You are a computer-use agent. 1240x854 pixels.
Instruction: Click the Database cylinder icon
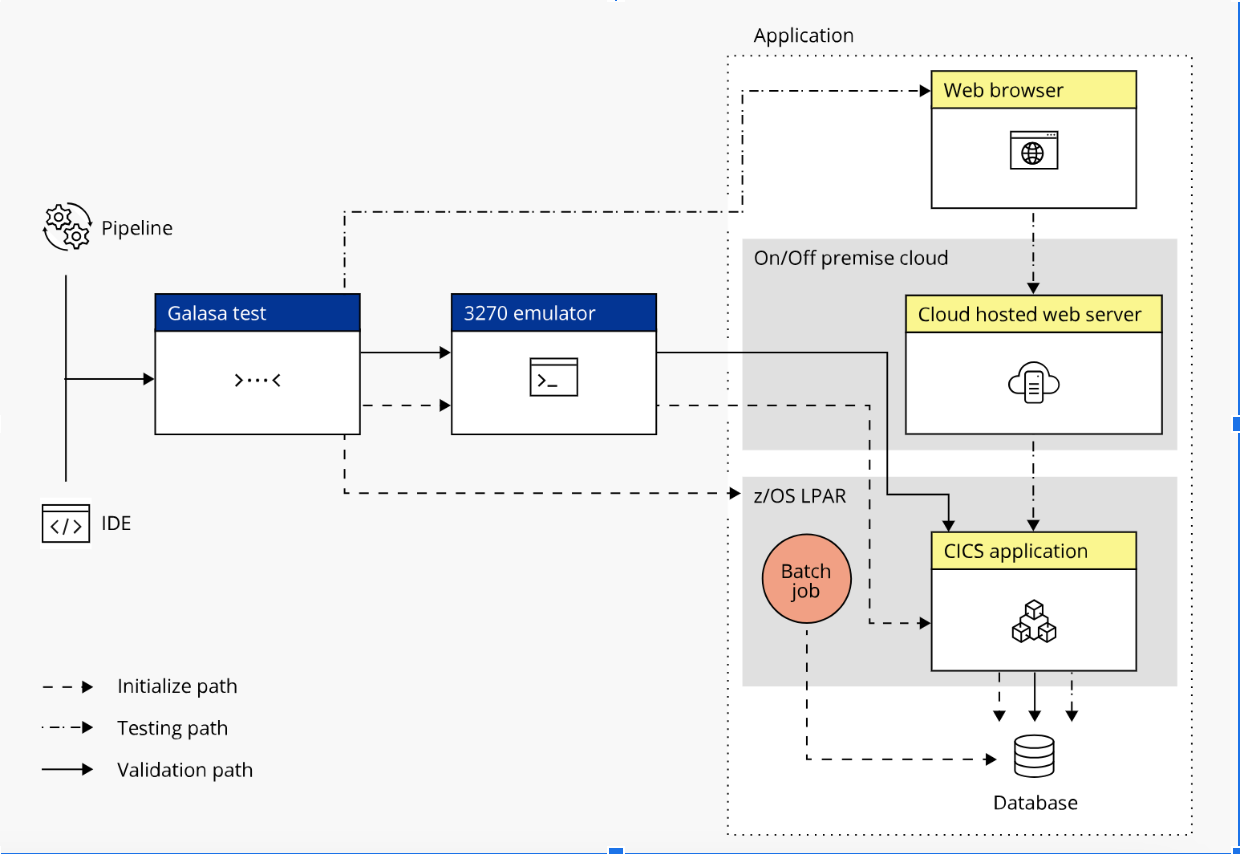coord(1034,756)
